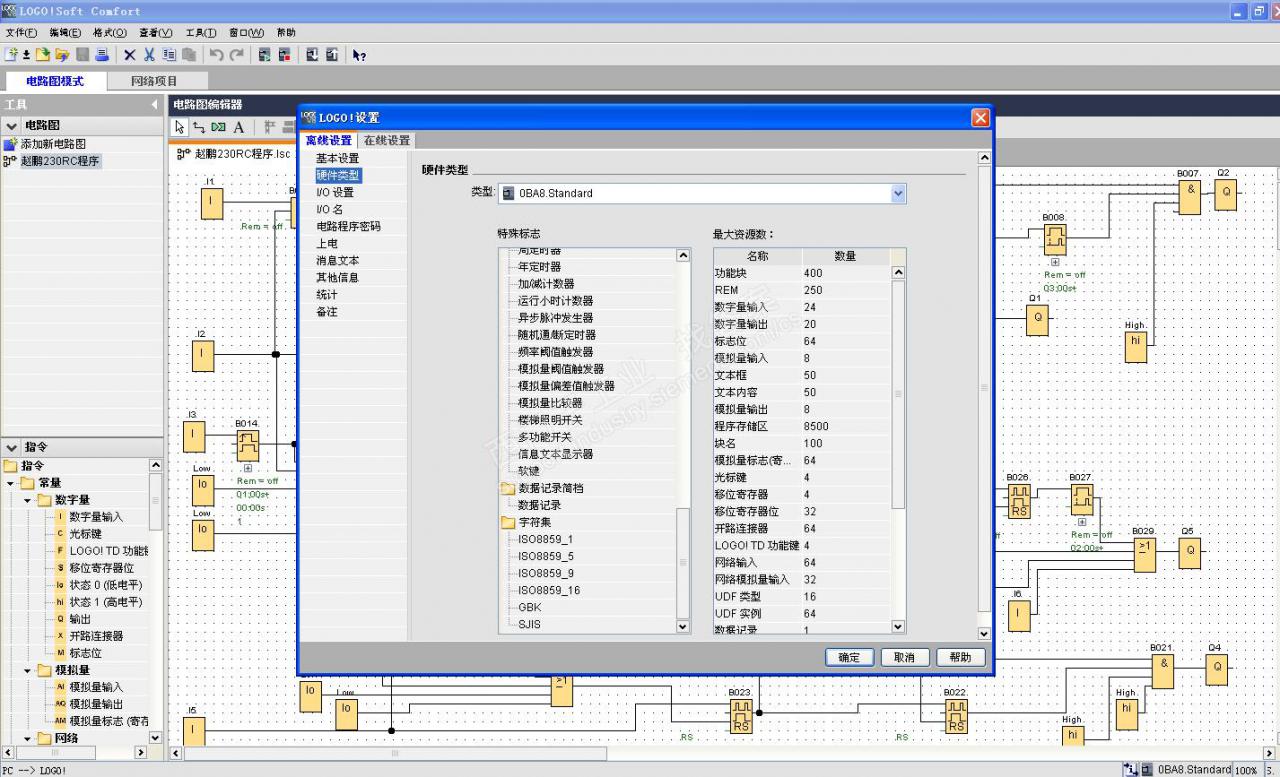1280x777 pixels.
Task: Click the B026 RS pulse relay block
Action: pos(1019,501)
